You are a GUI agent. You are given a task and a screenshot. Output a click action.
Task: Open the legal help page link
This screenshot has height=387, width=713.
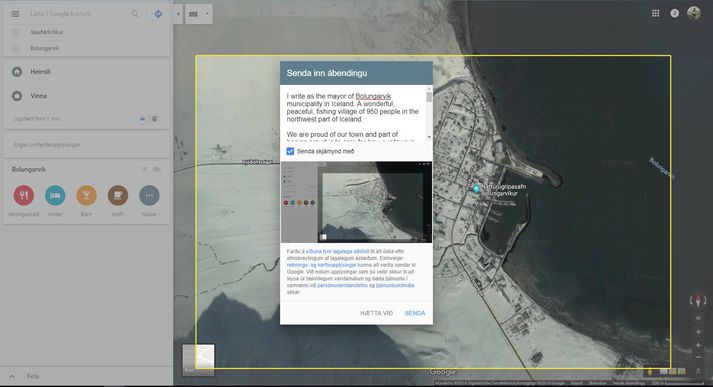click(337, 251)
